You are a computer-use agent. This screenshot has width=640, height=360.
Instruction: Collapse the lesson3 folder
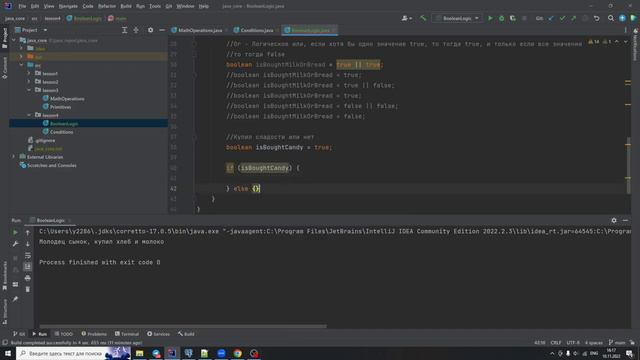coord(29,90)
